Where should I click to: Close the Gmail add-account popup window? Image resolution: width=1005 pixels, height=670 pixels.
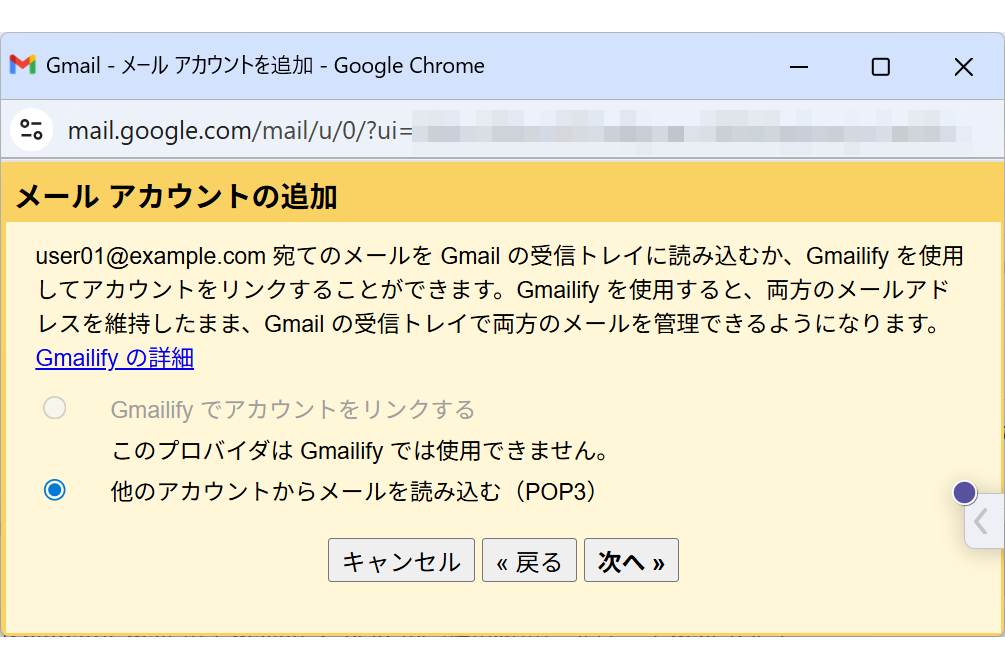click(x=963, y=67)
